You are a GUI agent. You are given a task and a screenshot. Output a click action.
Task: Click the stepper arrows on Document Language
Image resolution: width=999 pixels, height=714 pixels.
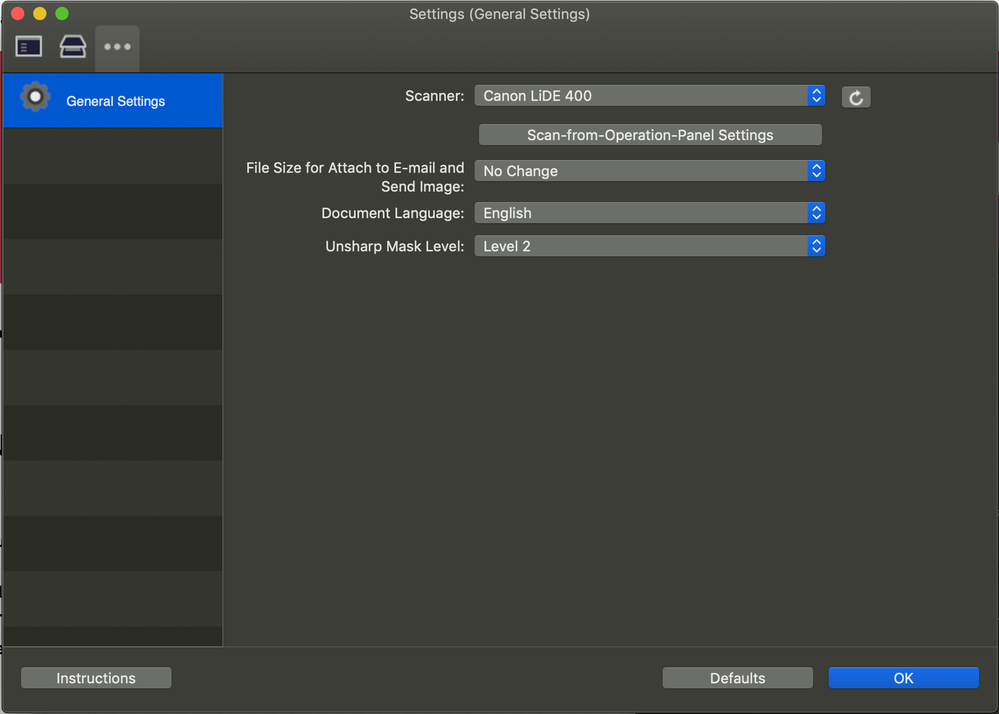tap(816, 213)
